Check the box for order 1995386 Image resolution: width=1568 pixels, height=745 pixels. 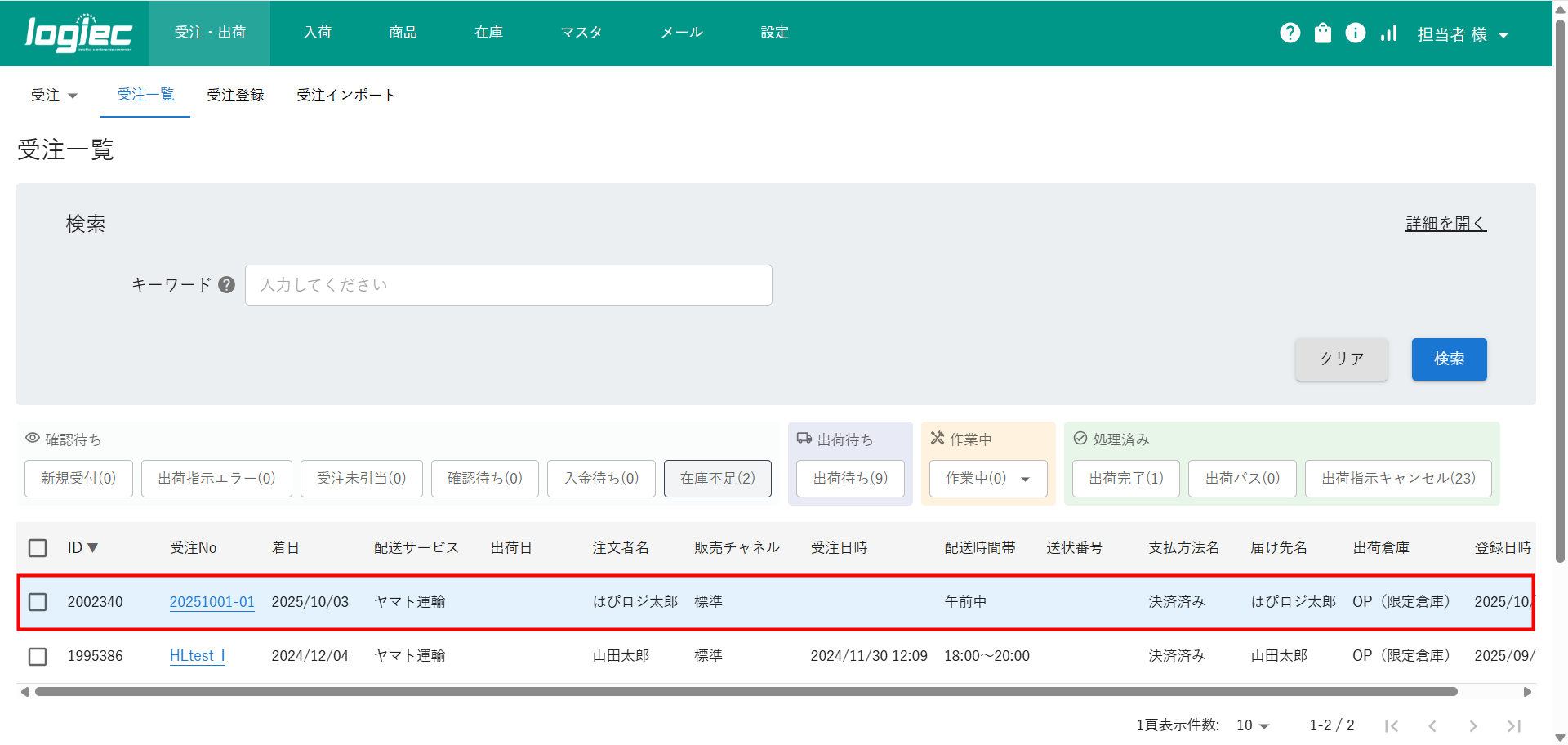(38, 656)
